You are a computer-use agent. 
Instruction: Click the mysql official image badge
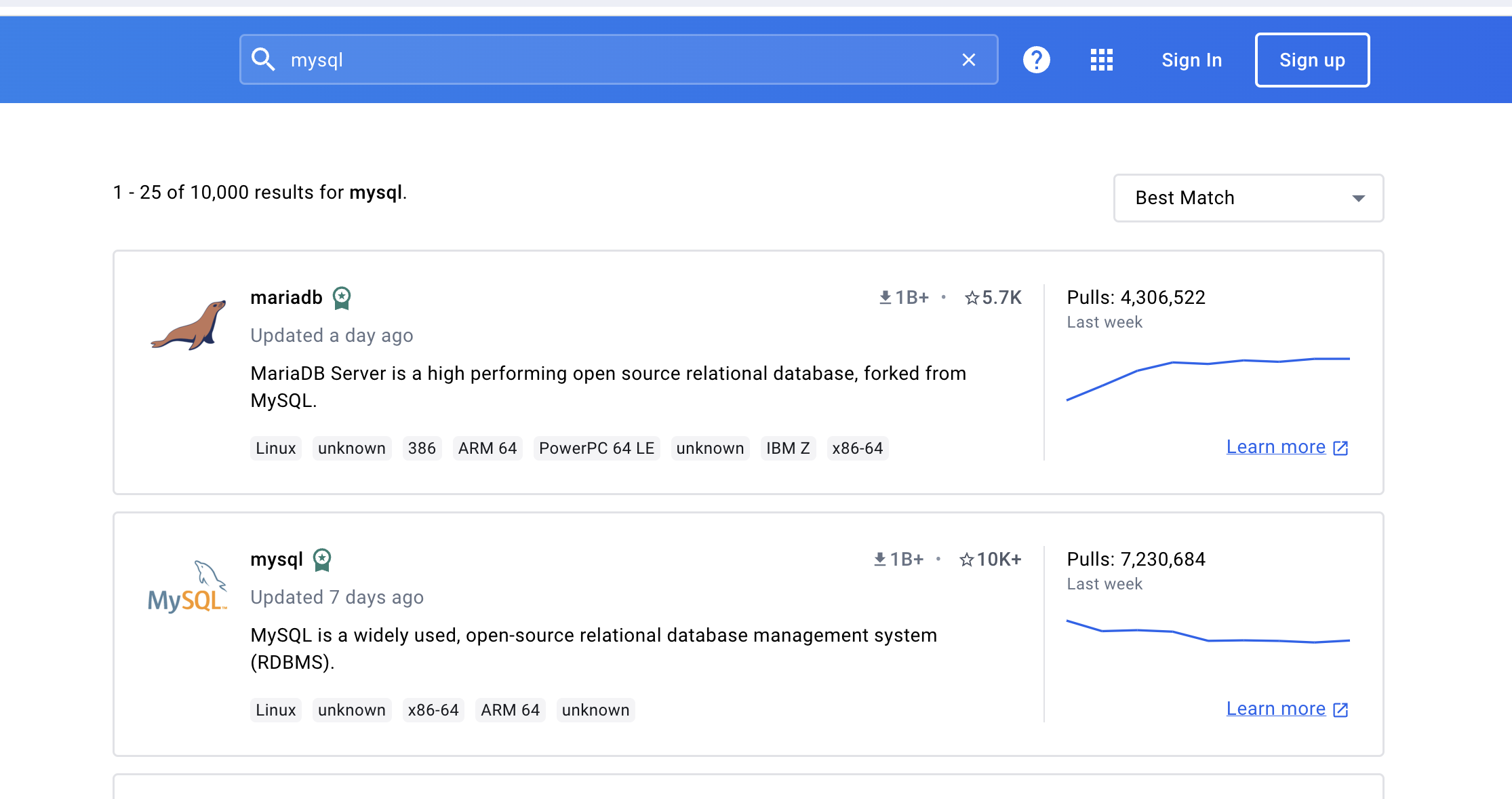tap(322, 560)
